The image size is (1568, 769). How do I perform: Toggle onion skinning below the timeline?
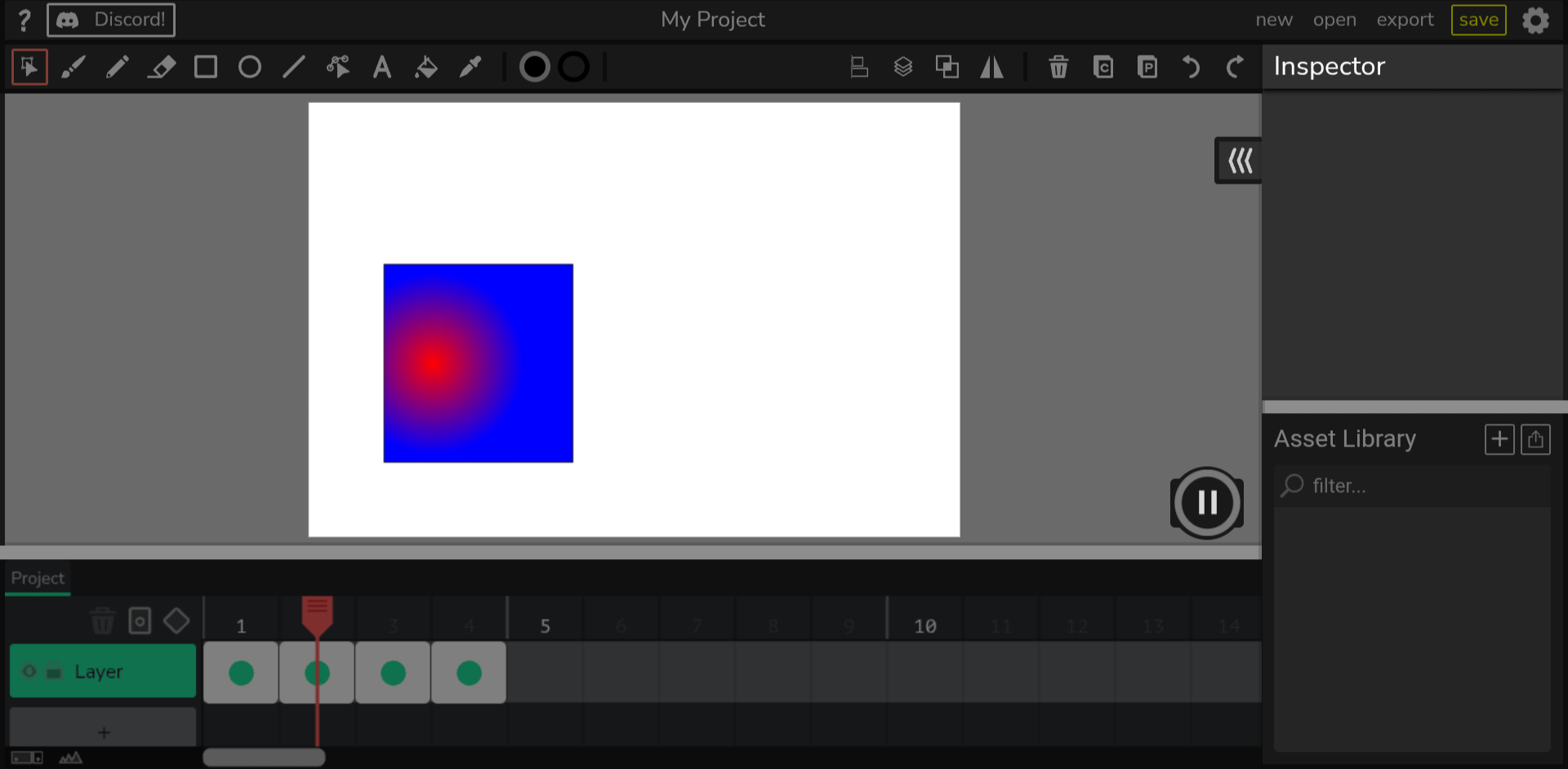70,758
